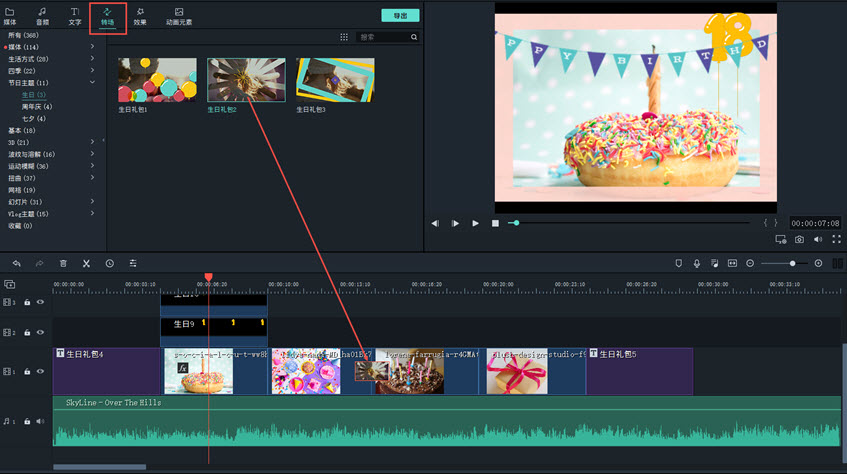This screenshot has height=474, width=847.
Task: Expand the Vlog主题 (15) category arrow
Action: (x=92, y=213)
